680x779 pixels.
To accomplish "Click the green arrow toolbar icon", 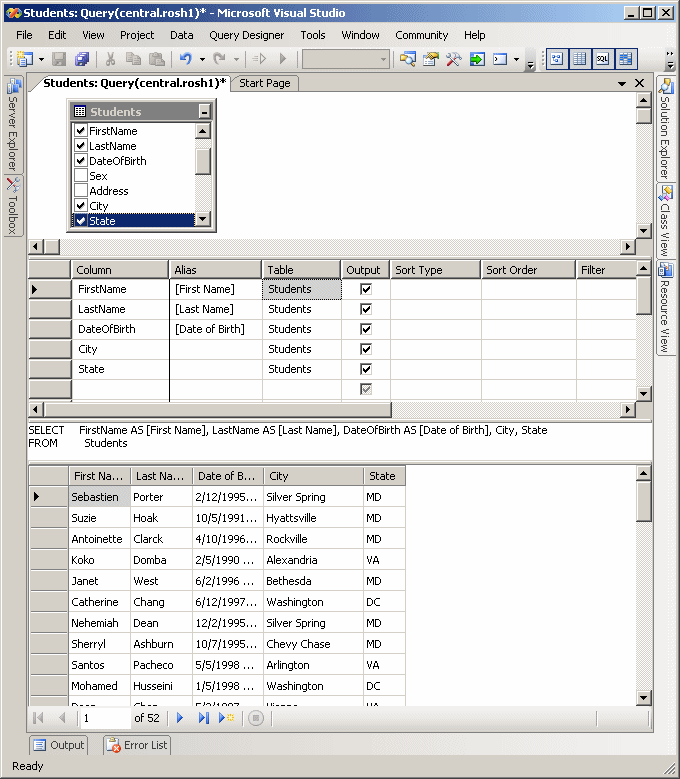I will pyautogui.click(x=477, y=59).
